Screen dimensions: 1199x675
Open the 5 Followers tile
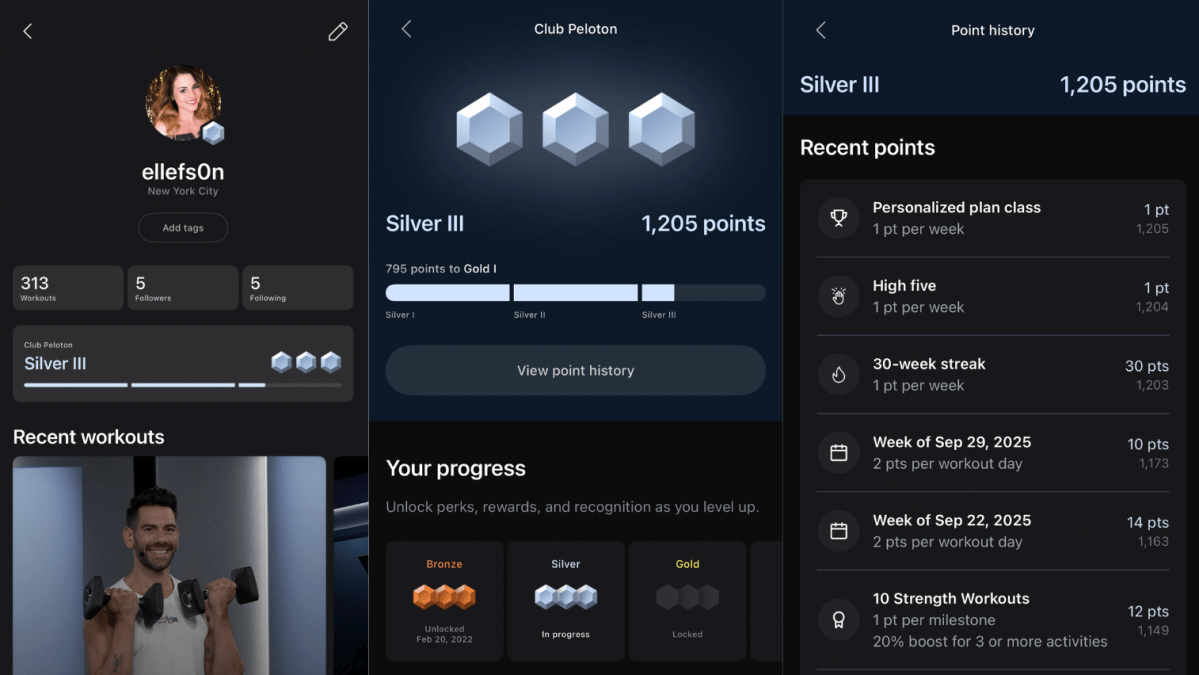(x=182, y=288)
